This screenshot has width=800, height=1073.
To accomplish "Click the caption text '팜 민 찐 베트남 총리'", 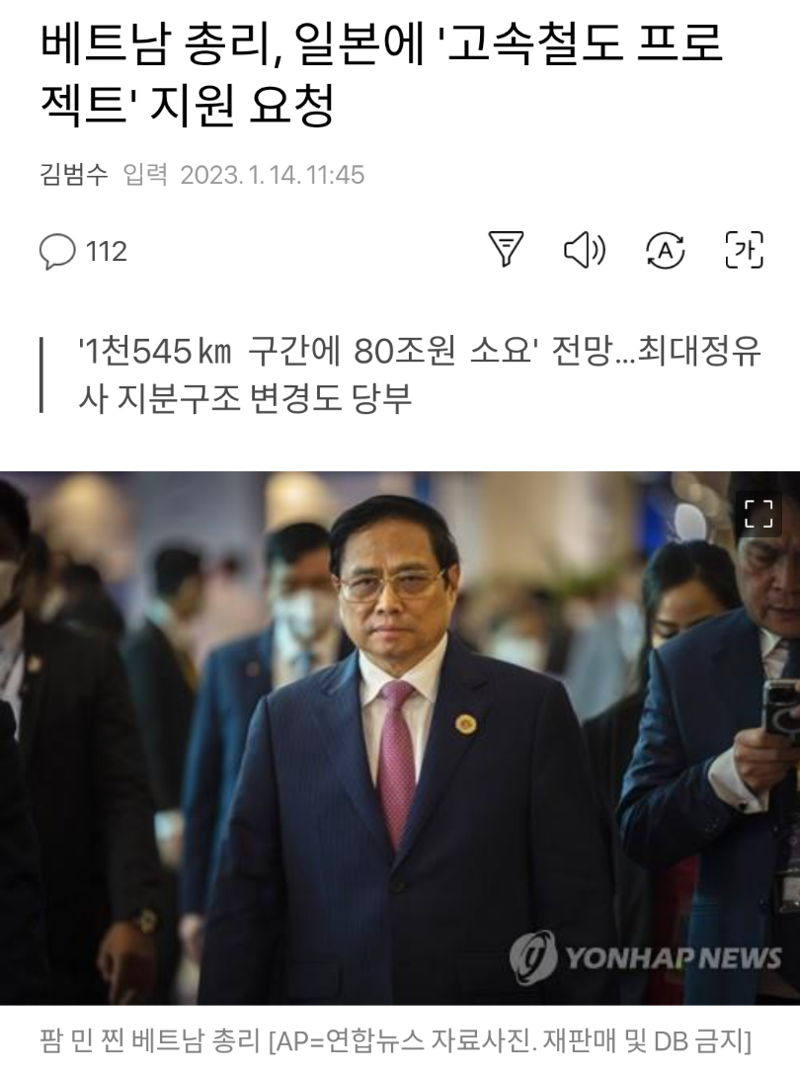I will (151, 1042).
